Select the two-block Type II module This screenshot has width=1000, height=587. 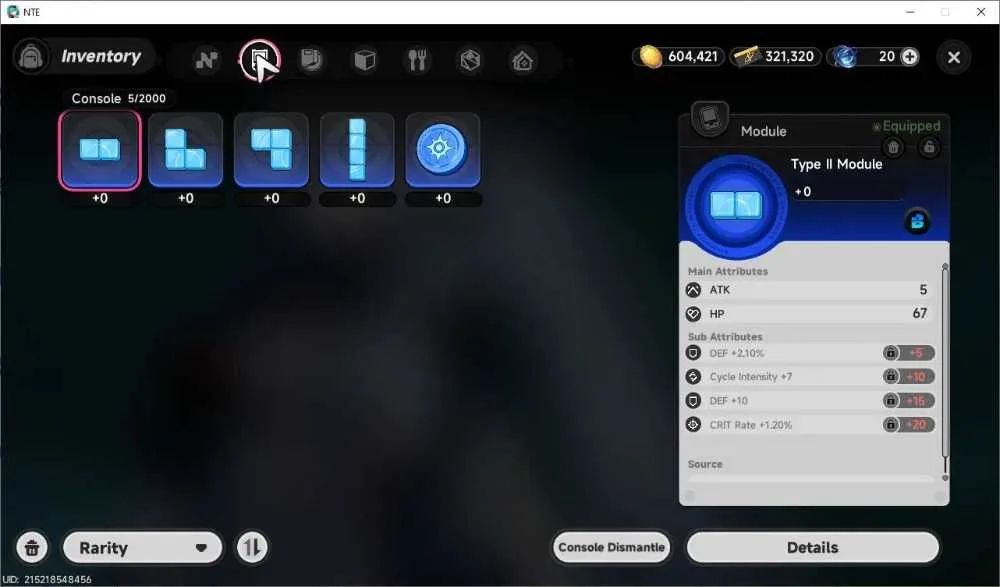point(99,150)
